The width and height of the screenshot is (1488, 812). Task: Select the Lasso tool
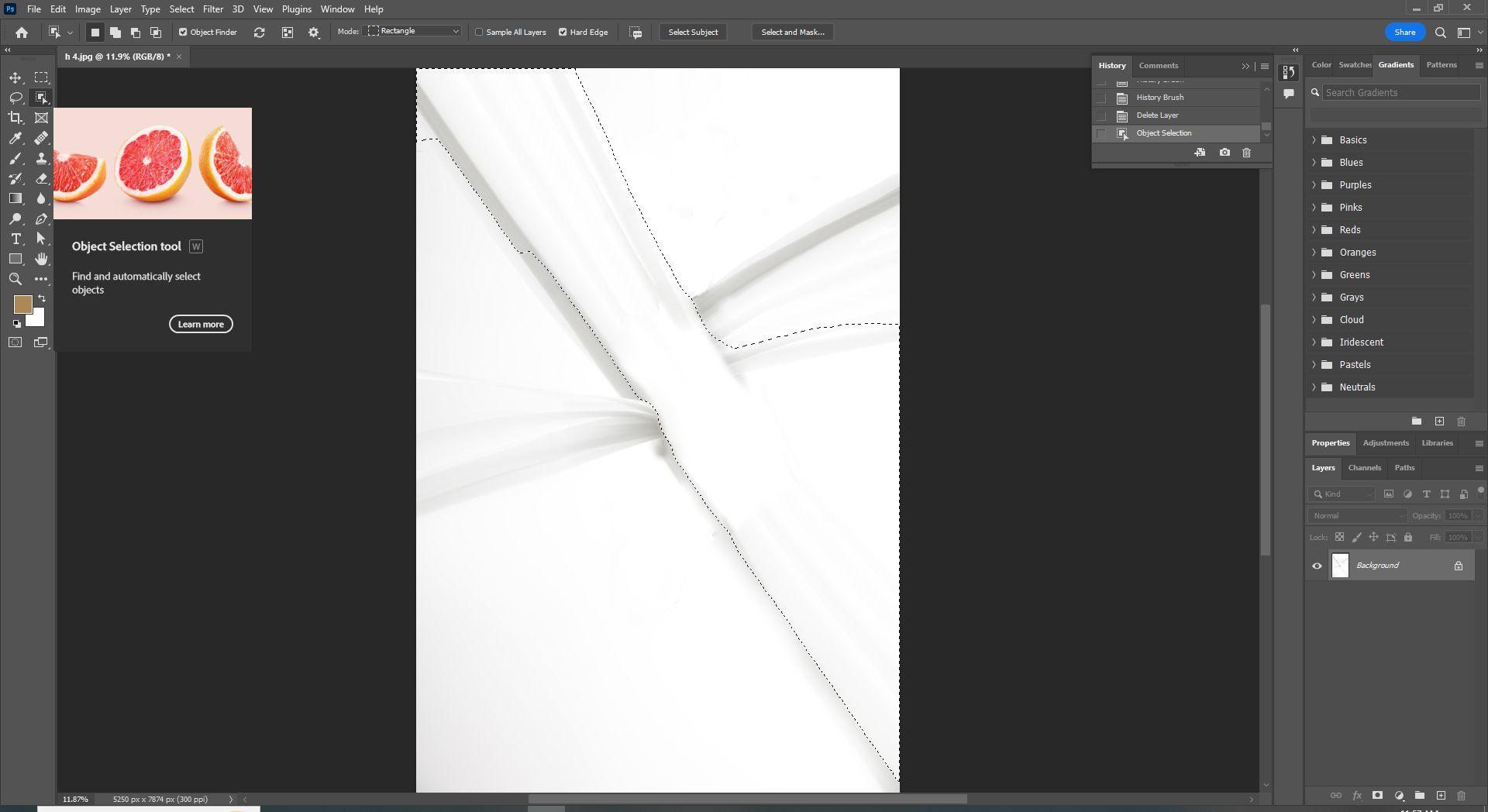[x=15, y=98]
